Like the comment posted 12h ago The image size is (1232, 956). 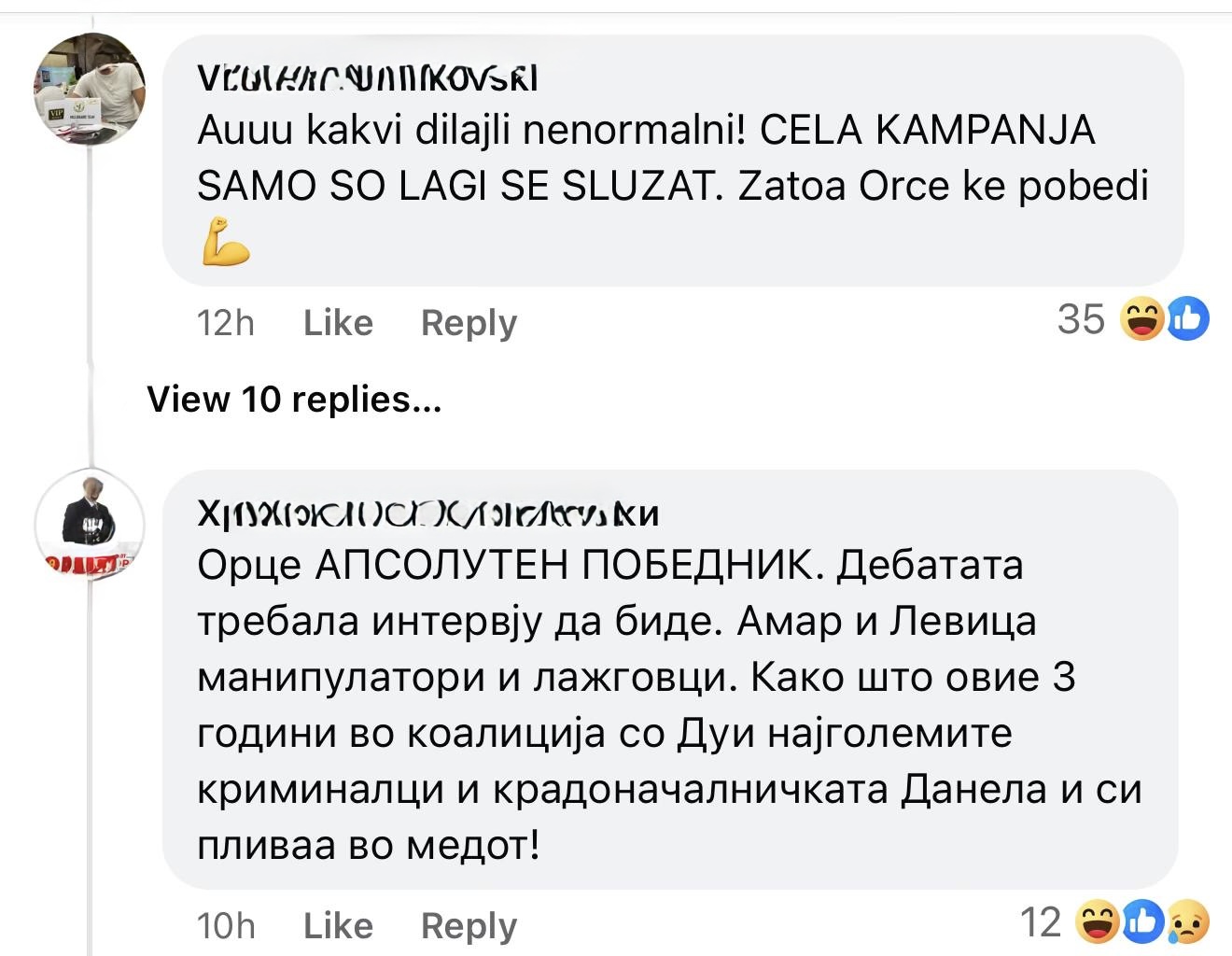[338, 323]
